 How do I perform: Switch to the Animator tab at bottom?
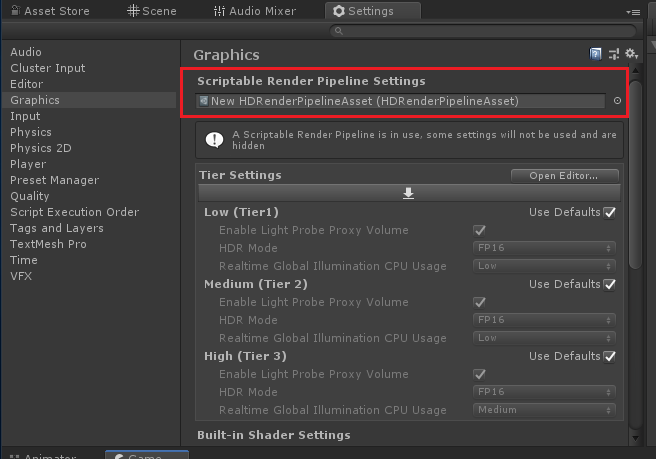44,455
